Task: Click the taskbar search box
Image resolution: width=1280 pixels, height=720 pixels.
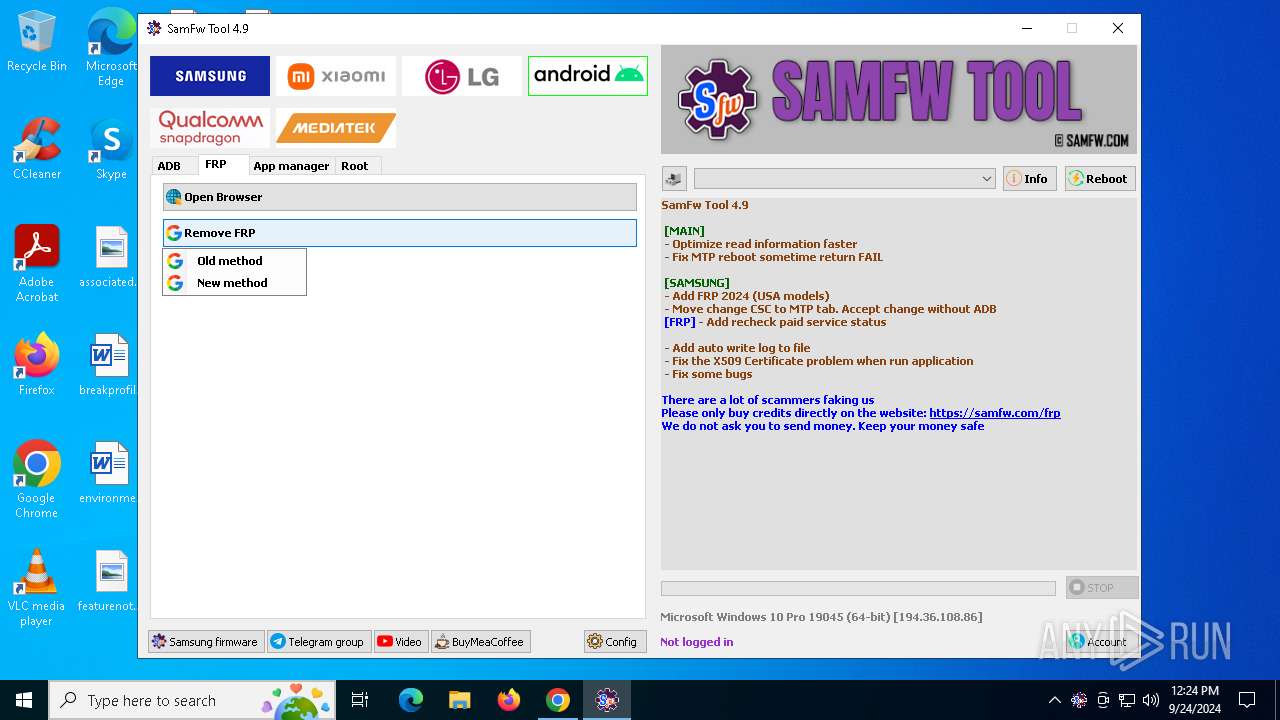Action: [193, 700]
